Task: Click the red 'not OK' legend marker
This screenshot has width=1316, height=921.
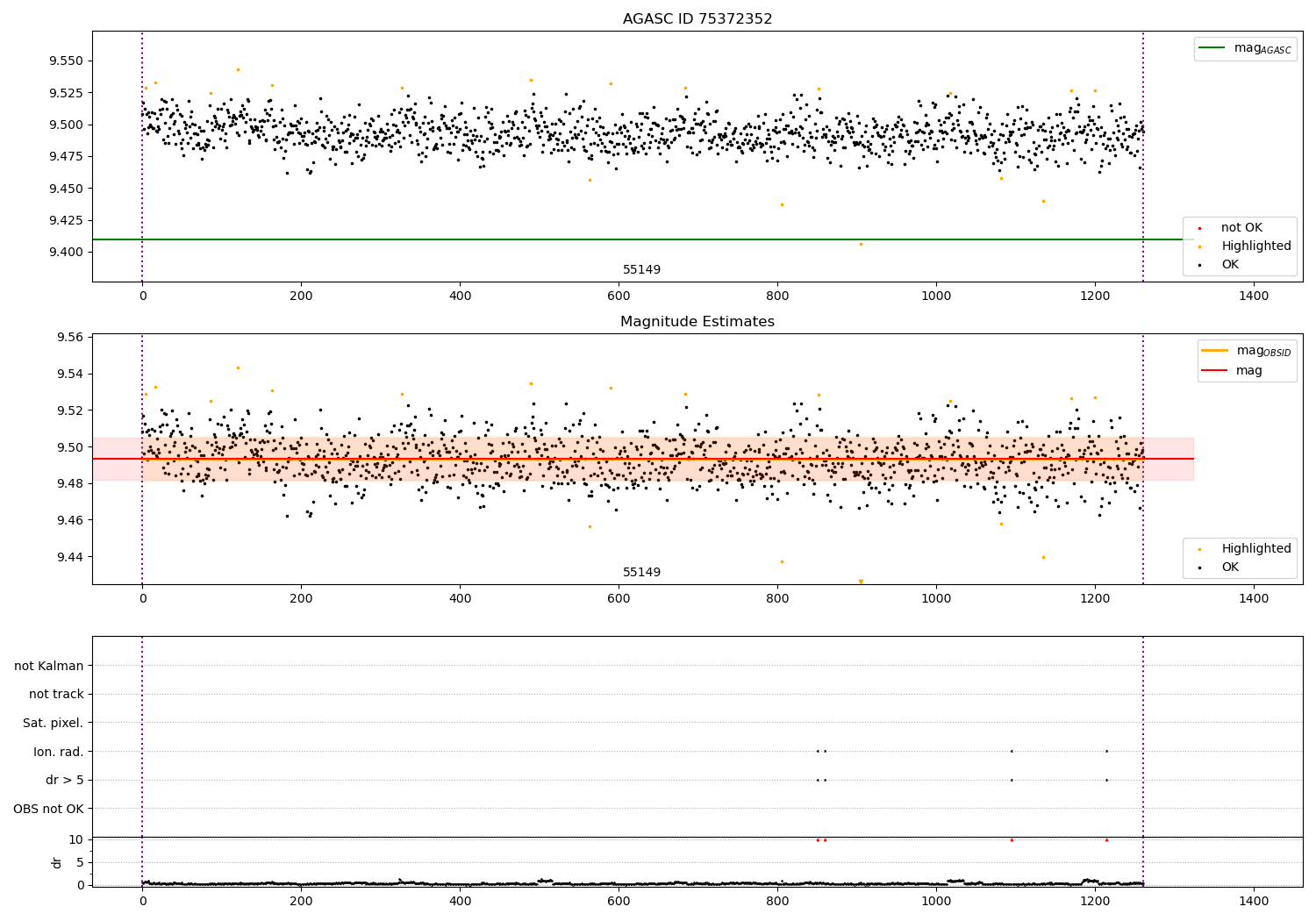Action: pos(1199,229)
